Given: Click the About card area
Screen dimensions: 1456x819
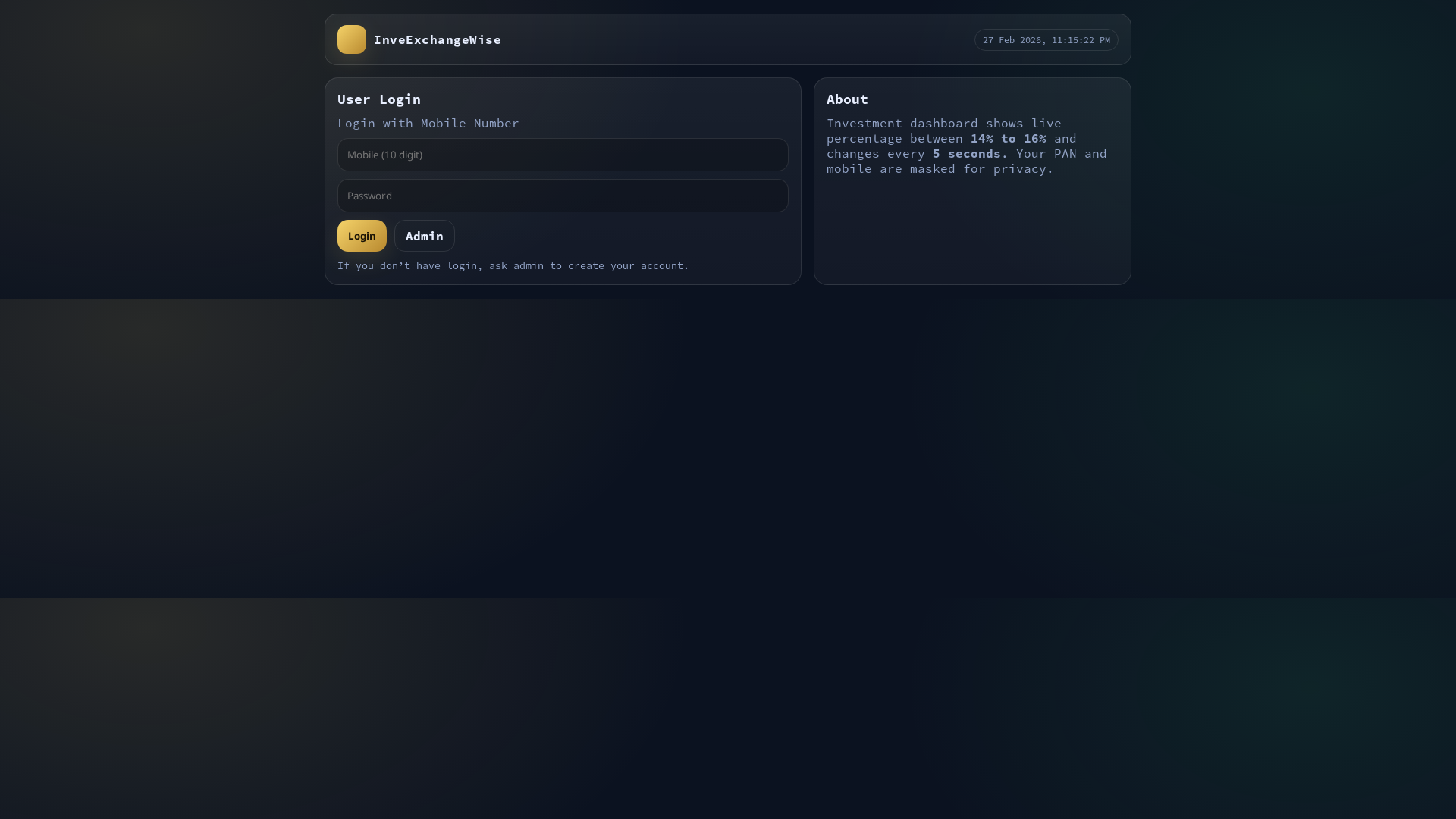Looking at the screenshot, I should [971, 220].
